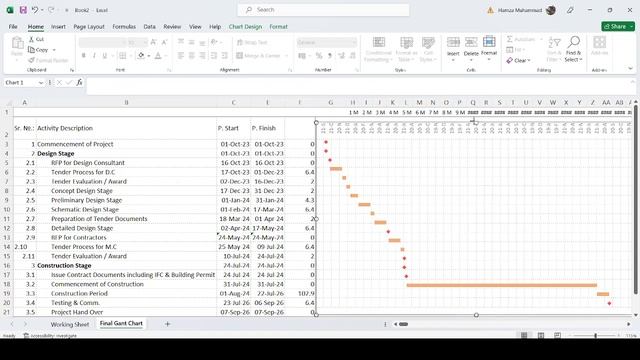The width and height of the screenshot is (640, 360).
Task: Click the Activity Description header cell
Action: [x=127, y=128]
